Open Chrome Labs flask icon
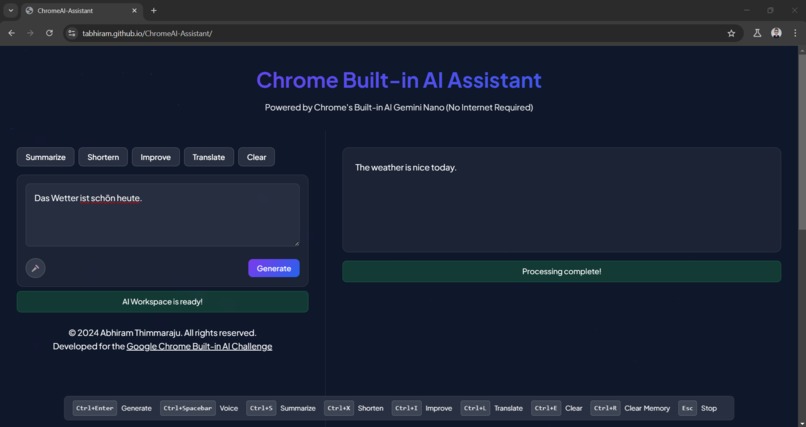This screenshot has width=806, height=427. click(x=757, y=33)
